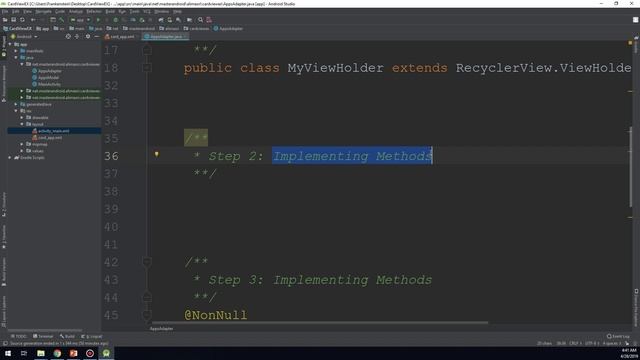Click the Open file toolbar icon
The image size is (640, 360).
coord(5,20)
